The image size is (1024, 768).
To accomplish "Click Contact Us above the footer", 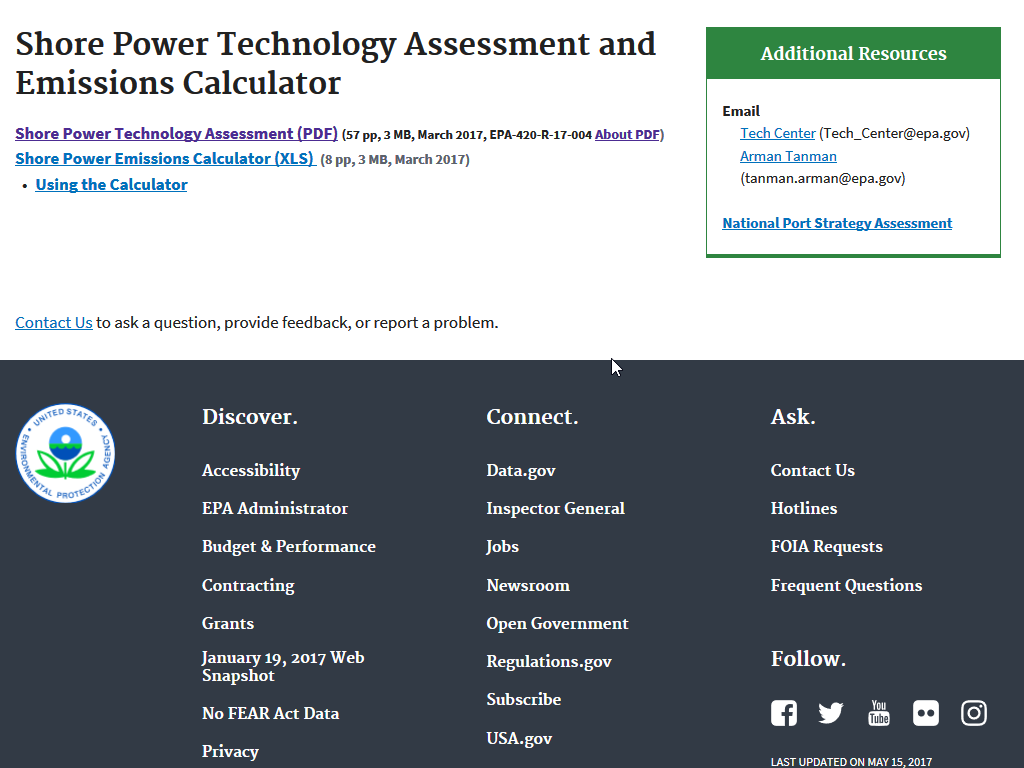I will pyautogui.click(x=54, y=322).
